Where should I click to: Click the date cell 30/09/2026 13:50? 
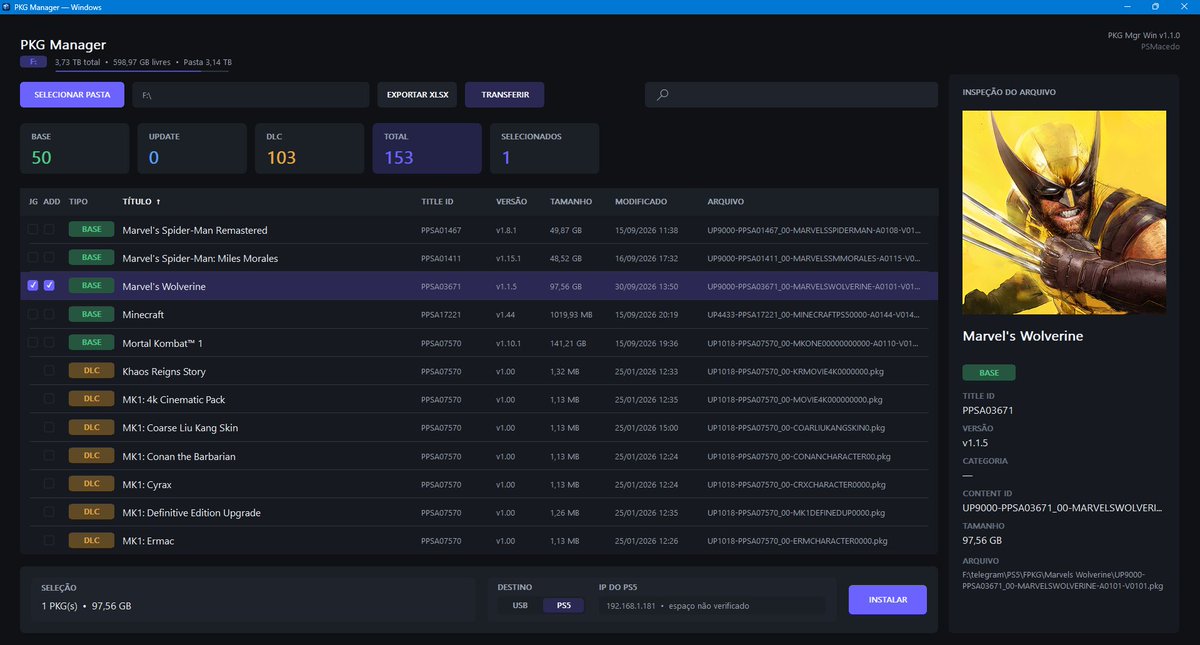[646, 286]
